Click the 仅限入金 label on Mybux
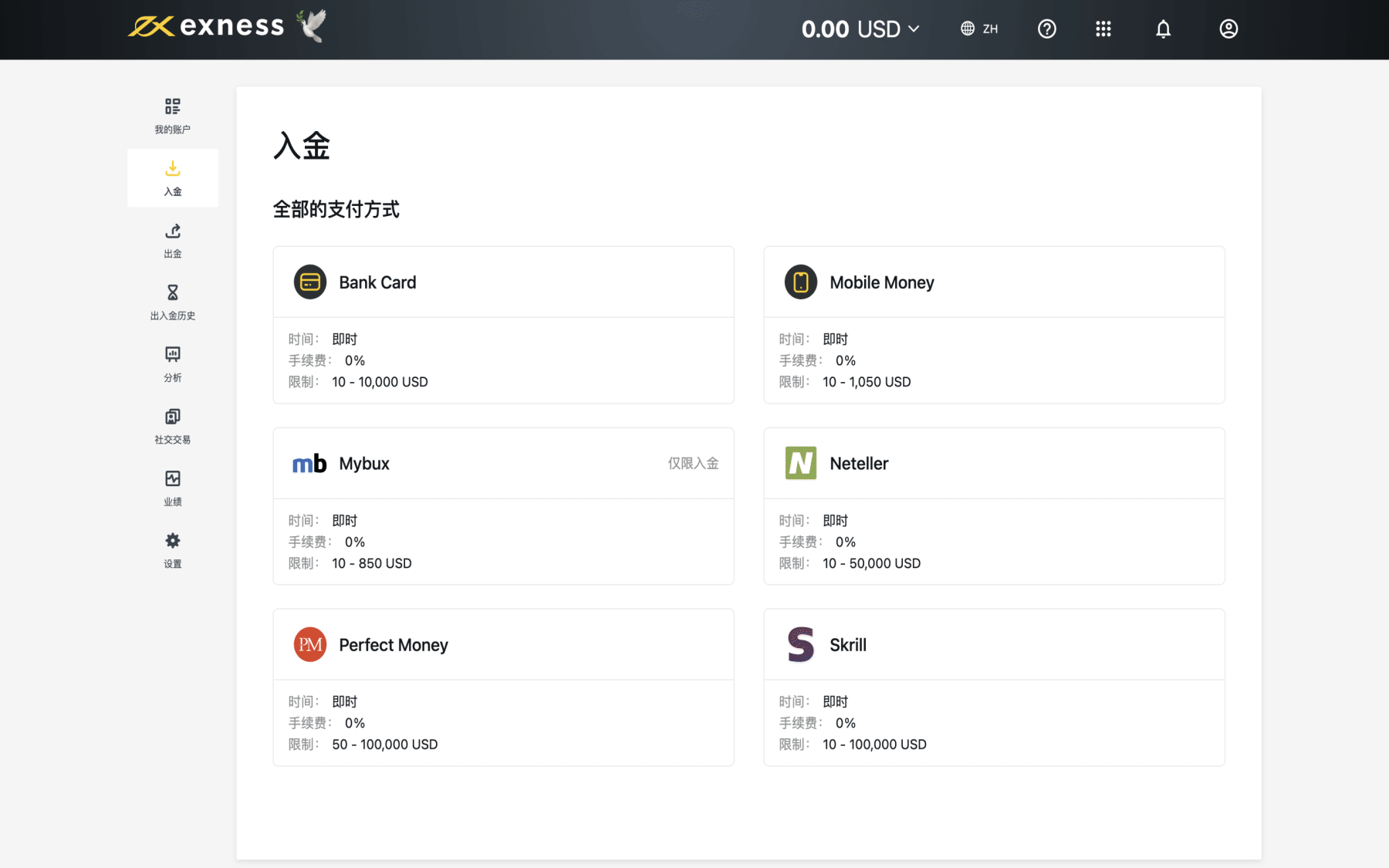Viewport: 1389px width, 868px height. [x=693, y=464]
